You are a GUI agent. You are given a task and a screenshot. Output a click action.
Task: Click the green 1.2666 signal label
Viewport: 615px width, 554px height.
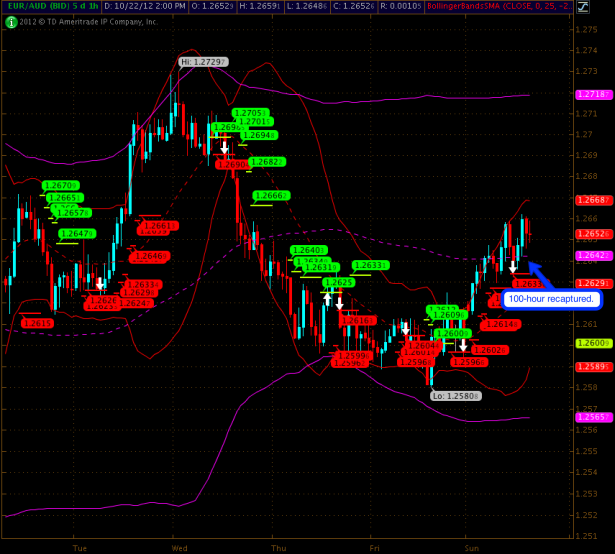click(270, 196)
